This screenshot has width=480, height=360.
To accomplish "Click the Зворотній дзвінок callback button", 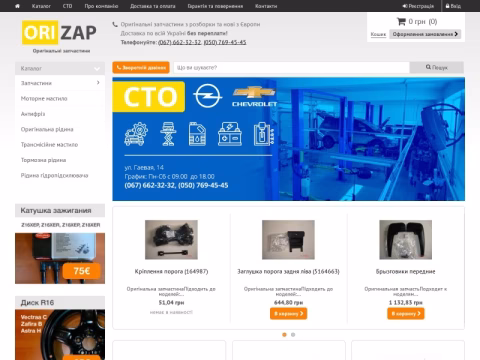I will 141,68.
